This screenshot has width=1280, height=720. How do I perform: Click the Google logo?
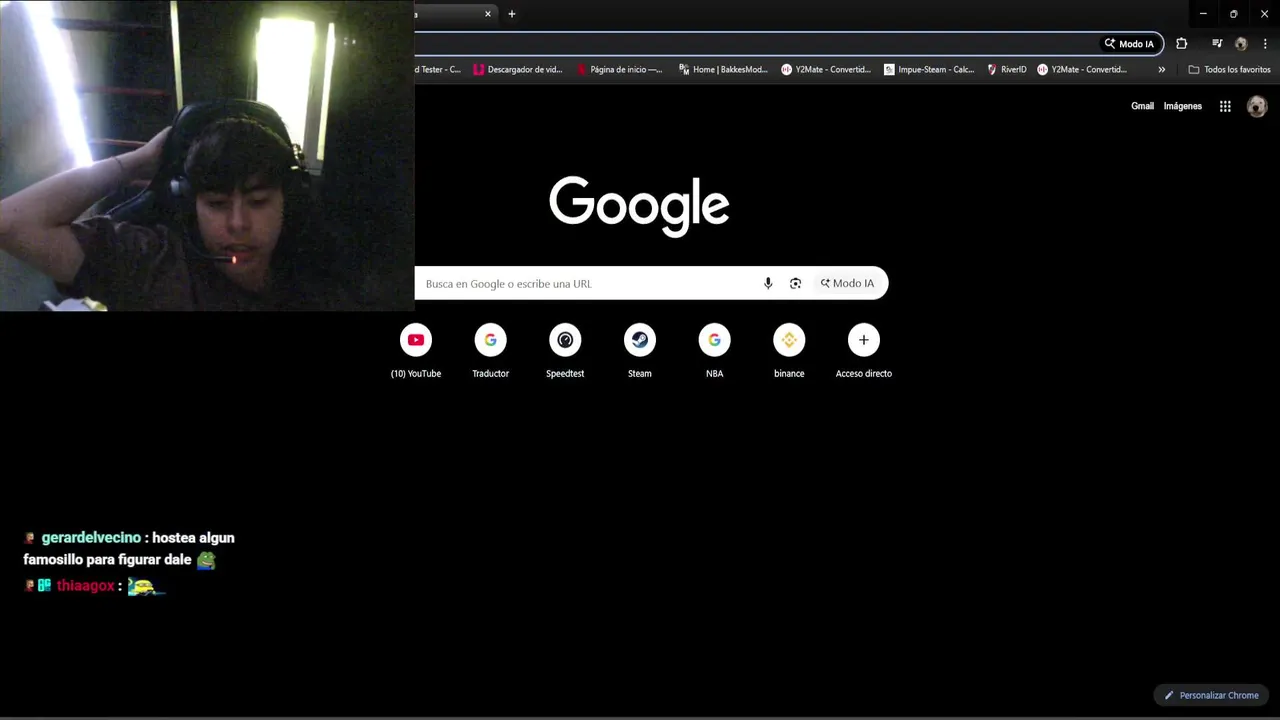point(639,206)
